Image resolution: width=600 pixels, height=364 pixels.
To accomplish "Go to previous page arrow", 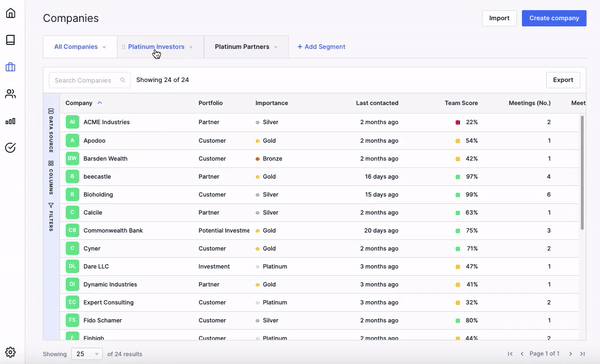I will (522, 354).
